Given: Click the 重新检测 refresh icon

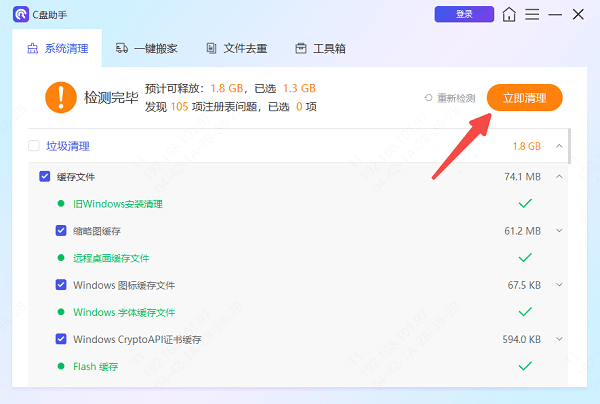Looking at the screenshot, I should 429,98.
